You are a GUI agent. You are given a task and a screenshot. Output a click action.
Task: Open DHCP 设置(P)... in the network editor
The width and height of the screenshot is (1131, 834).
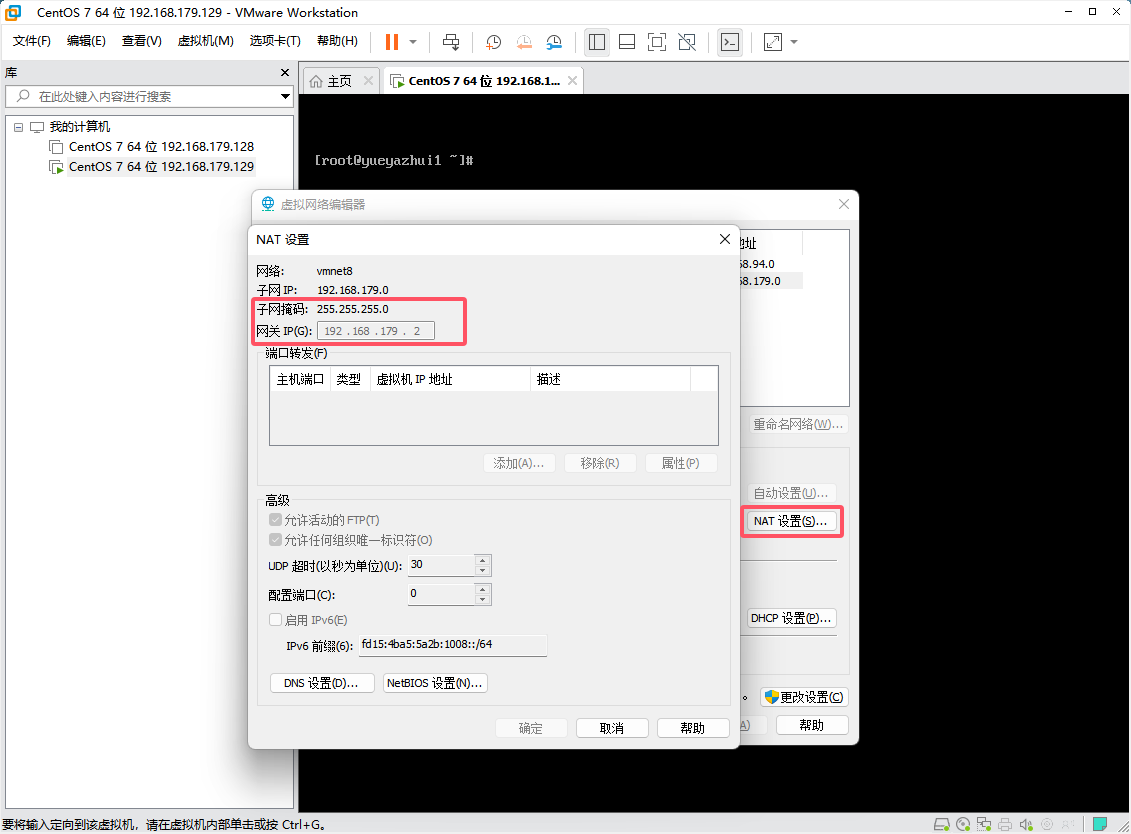pos(791,618)
